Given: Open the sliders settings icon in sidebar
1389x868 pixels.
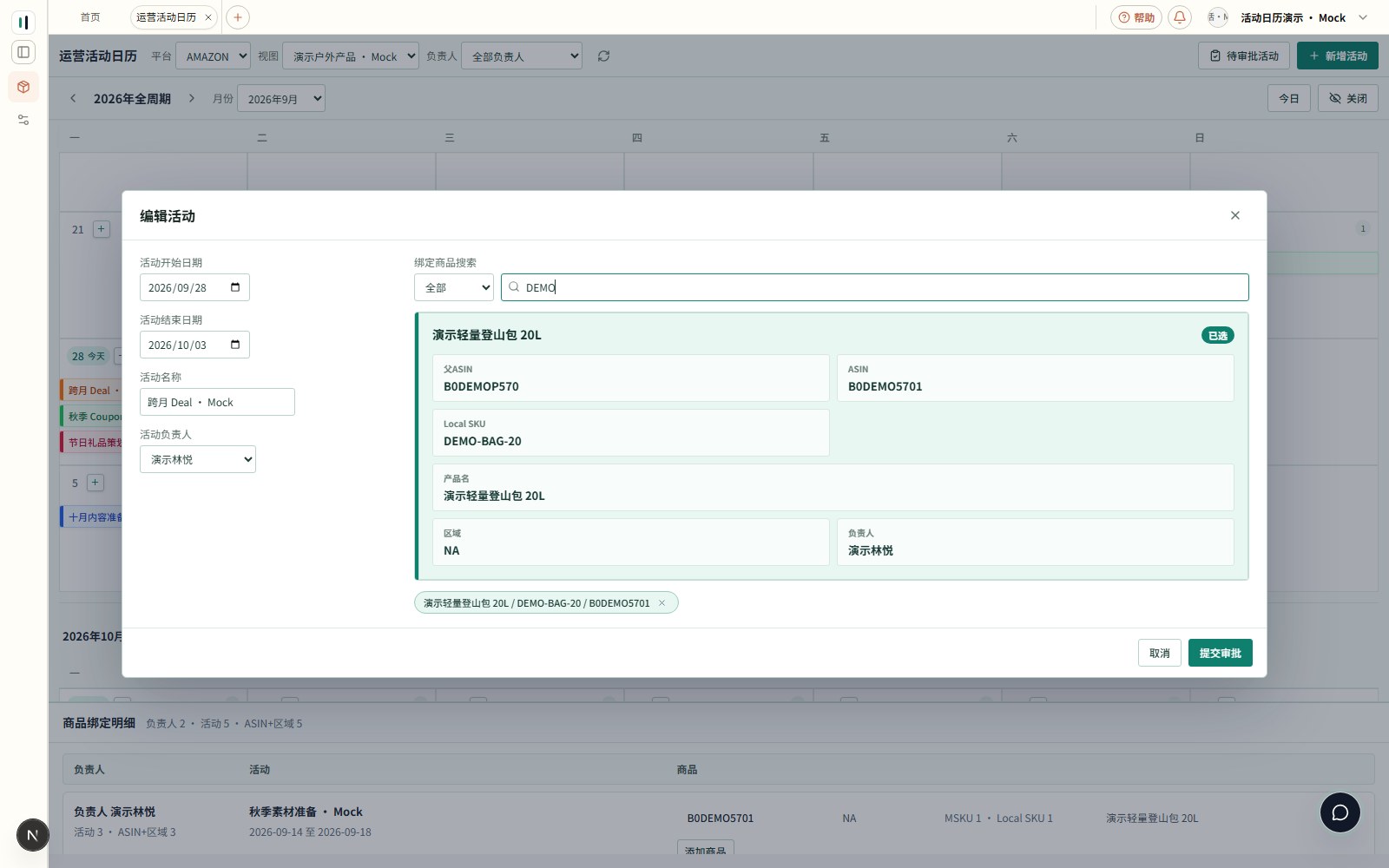Looking at the screenshot, I should tap(23, 120).
